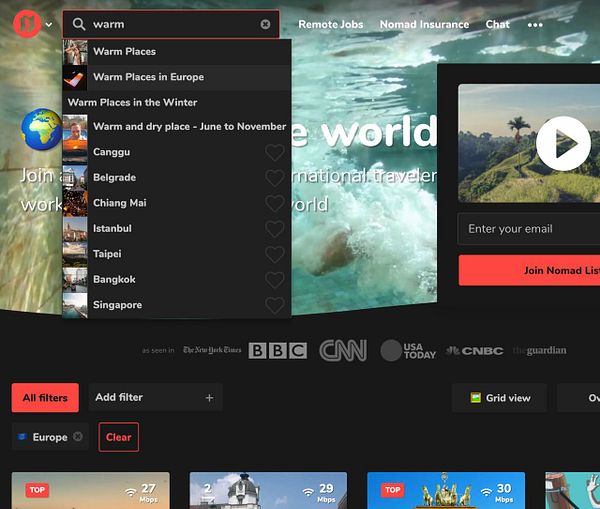Select the 'Warm Places in Europe' suggestion
Screen dimensions: 600x509
176,77
